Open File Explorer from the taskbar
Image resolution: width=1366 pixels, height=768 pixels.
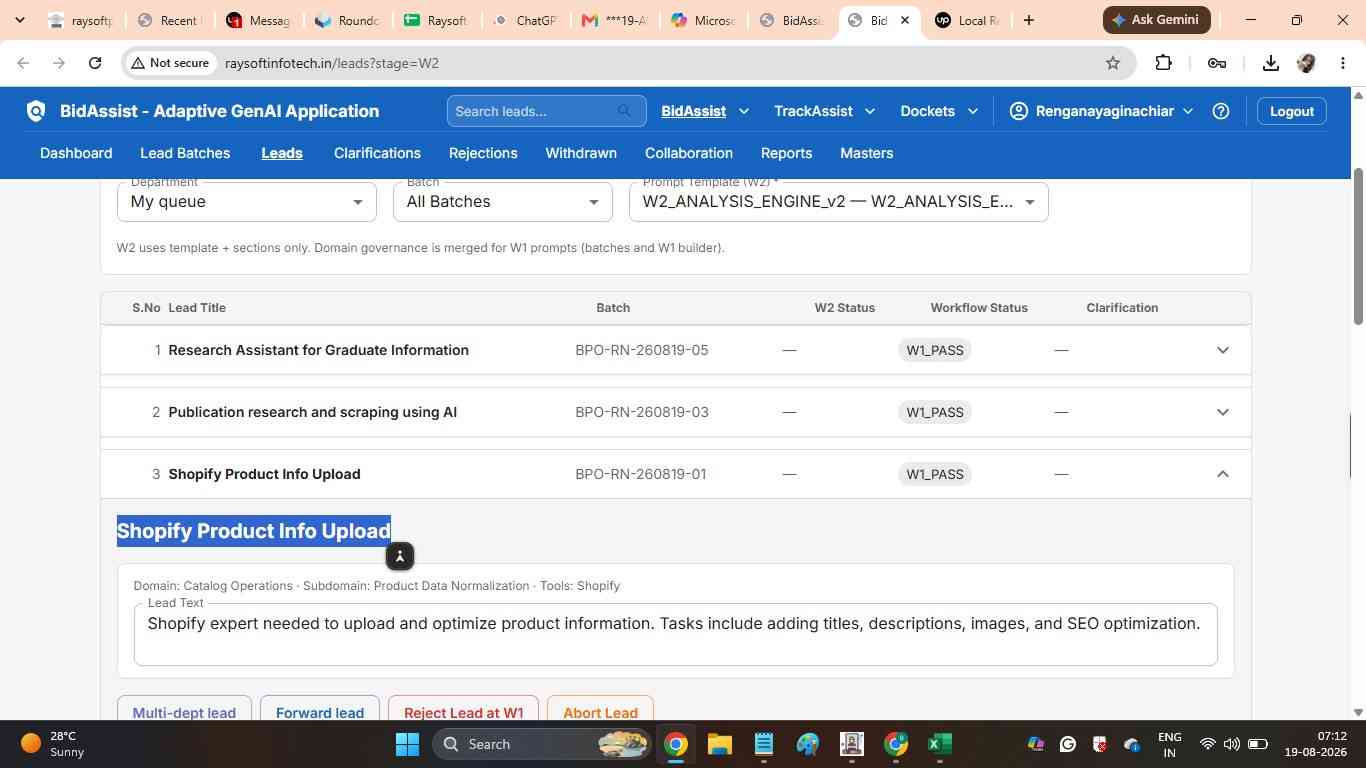click(x=720, y=744)
